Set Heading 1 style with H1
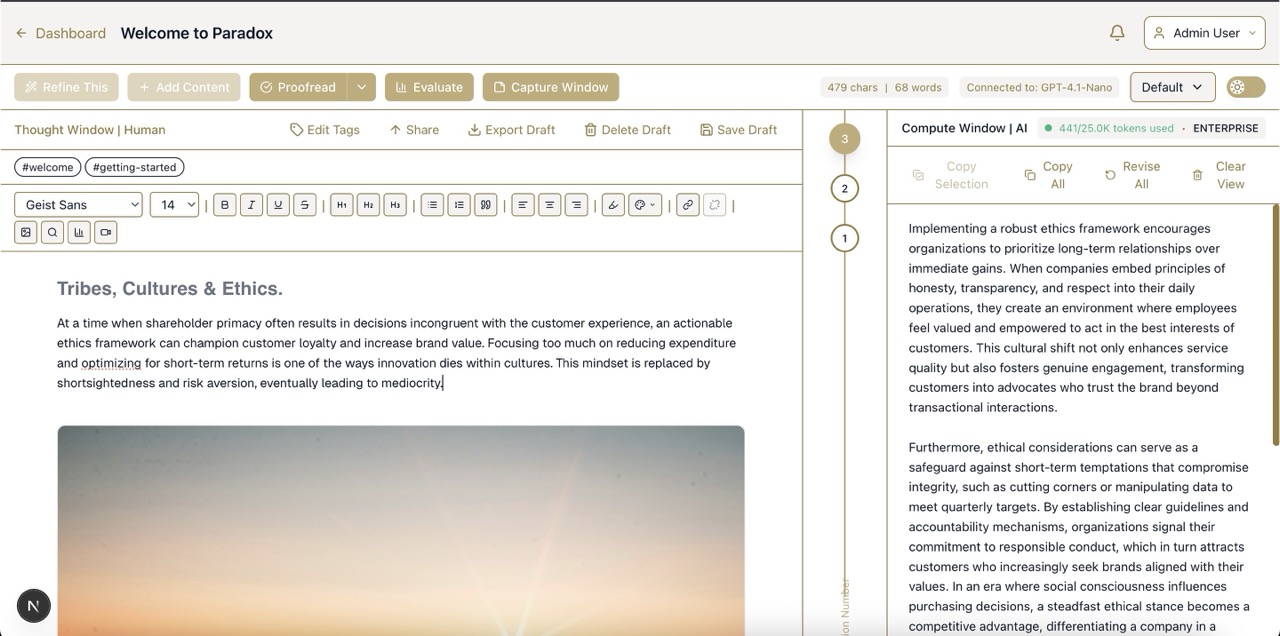This screenshot has height=636, width=1280. pyautogui.click(x=342, y=205)
